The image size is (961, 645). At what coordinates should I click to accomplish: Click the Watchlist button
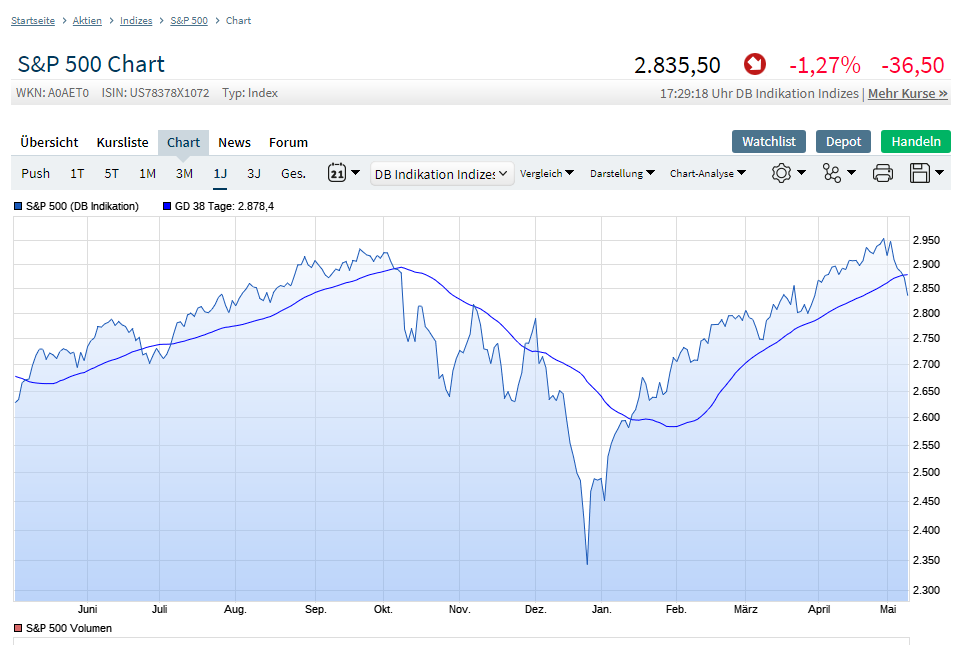pyautogui.click(x=769, y=142)
